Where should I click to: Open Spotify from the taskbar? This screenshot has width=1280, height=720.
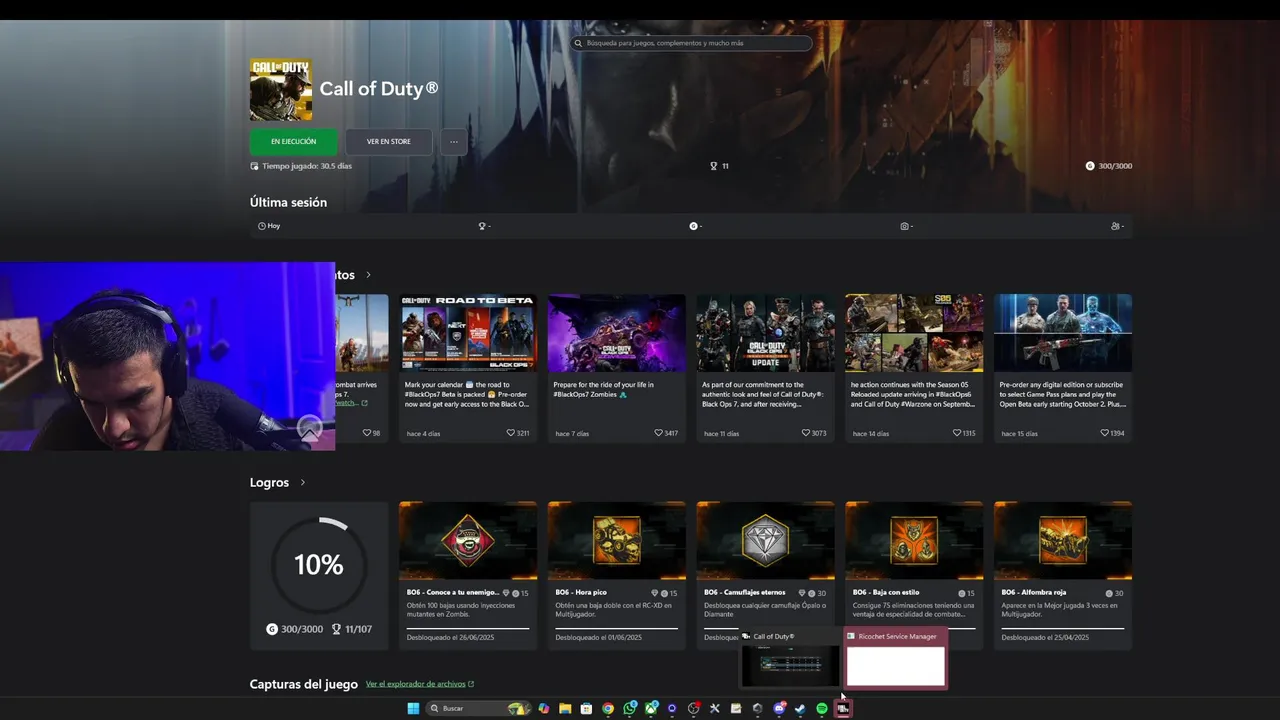[822, 708]
